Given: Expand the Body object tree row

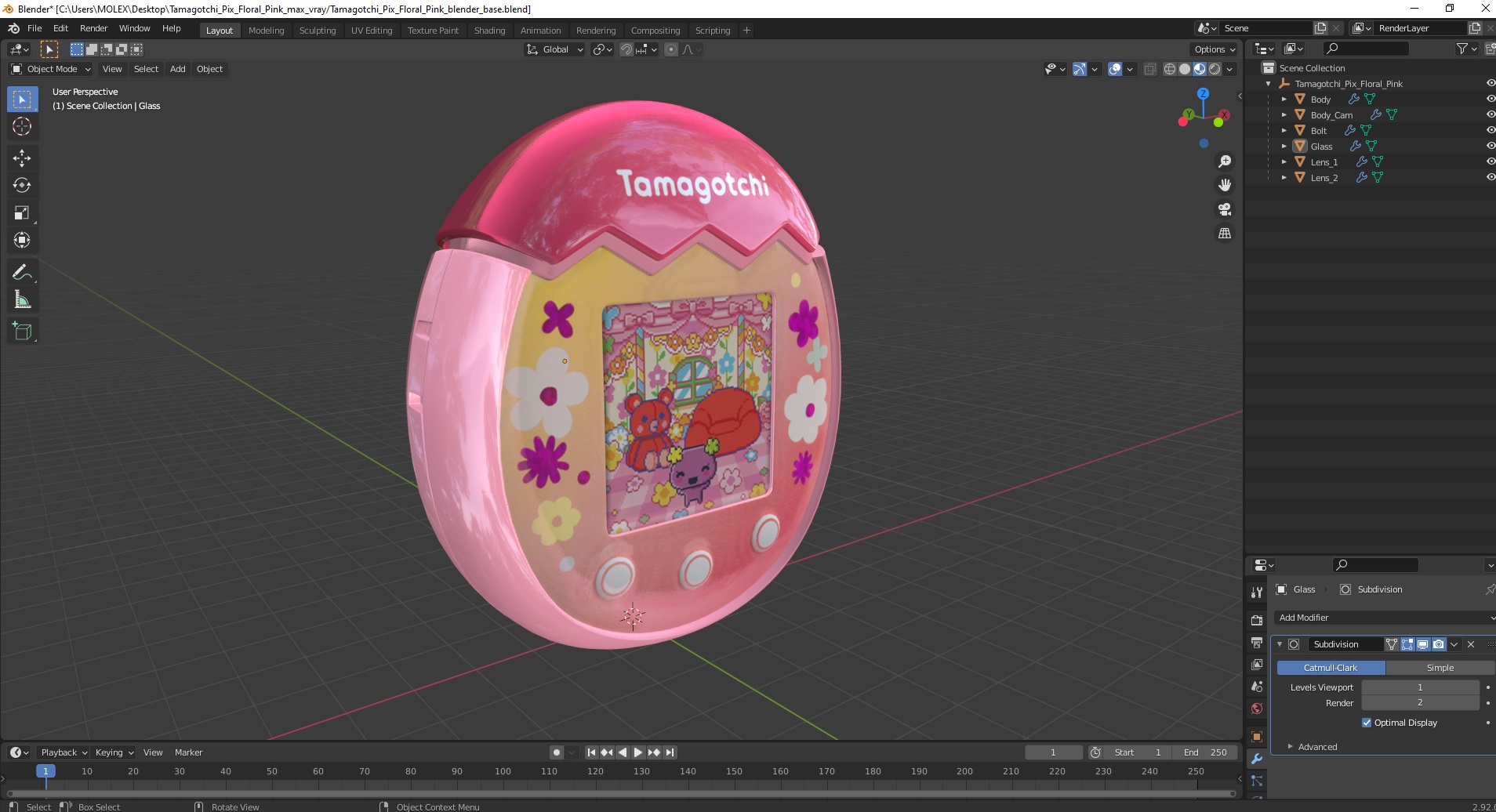Looking at the screenshot, I should pos(1284,100).
